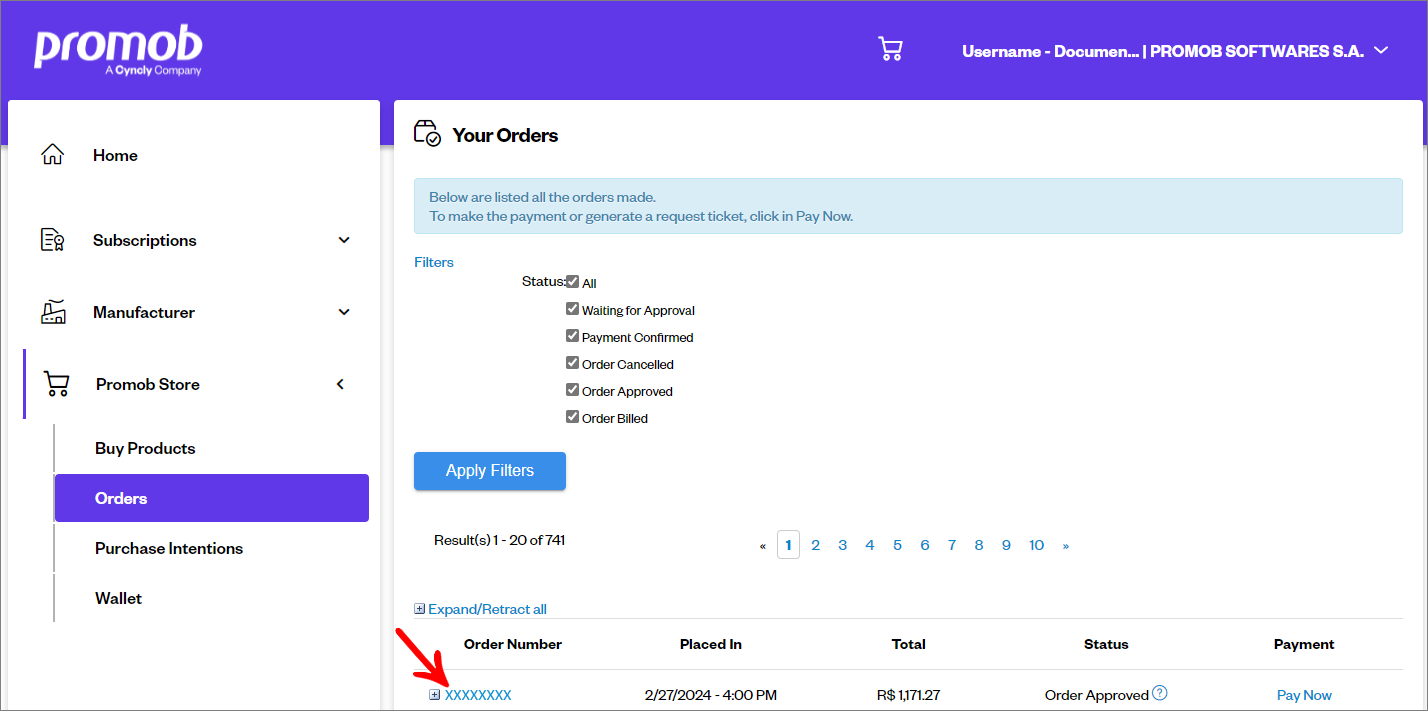Go to page 3 of results
This screenshot has width=1428, height=711.
point(843,545)
